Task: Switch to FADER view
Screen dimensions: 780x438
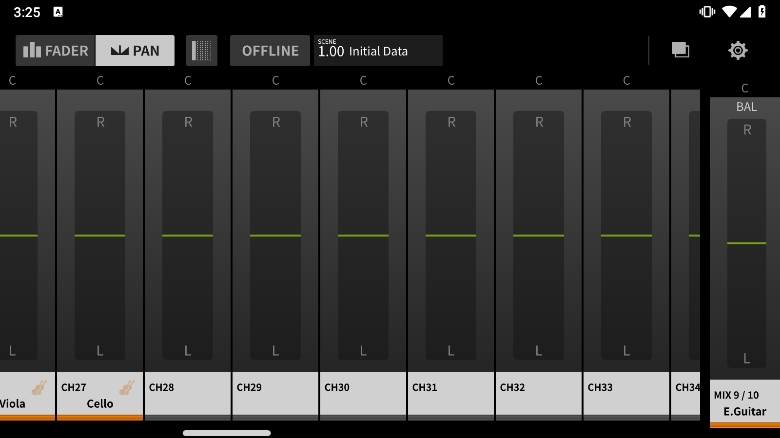Action: [x=56, y=50]
